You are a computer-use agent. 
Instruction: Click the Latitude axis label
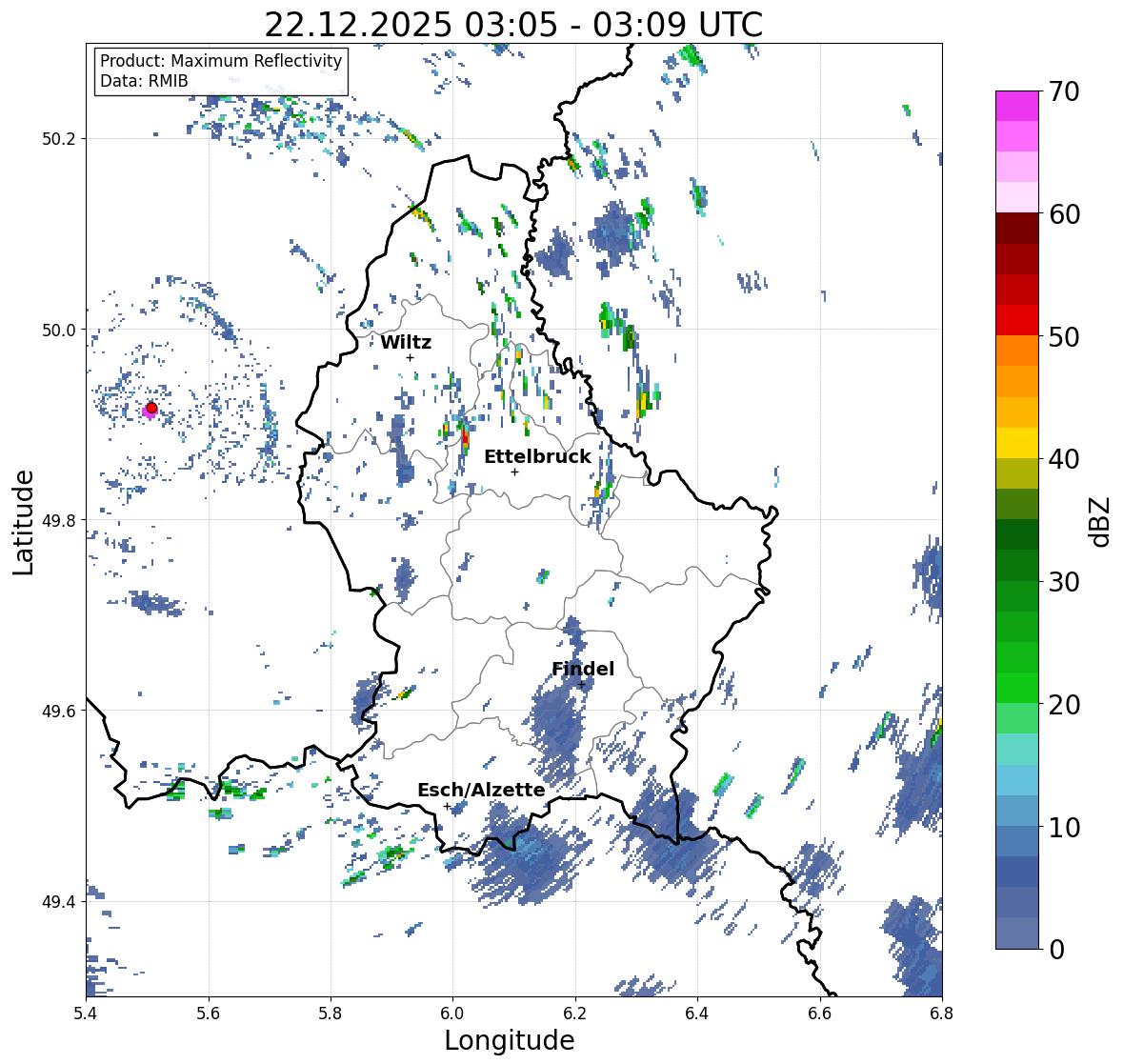[23, 522]
